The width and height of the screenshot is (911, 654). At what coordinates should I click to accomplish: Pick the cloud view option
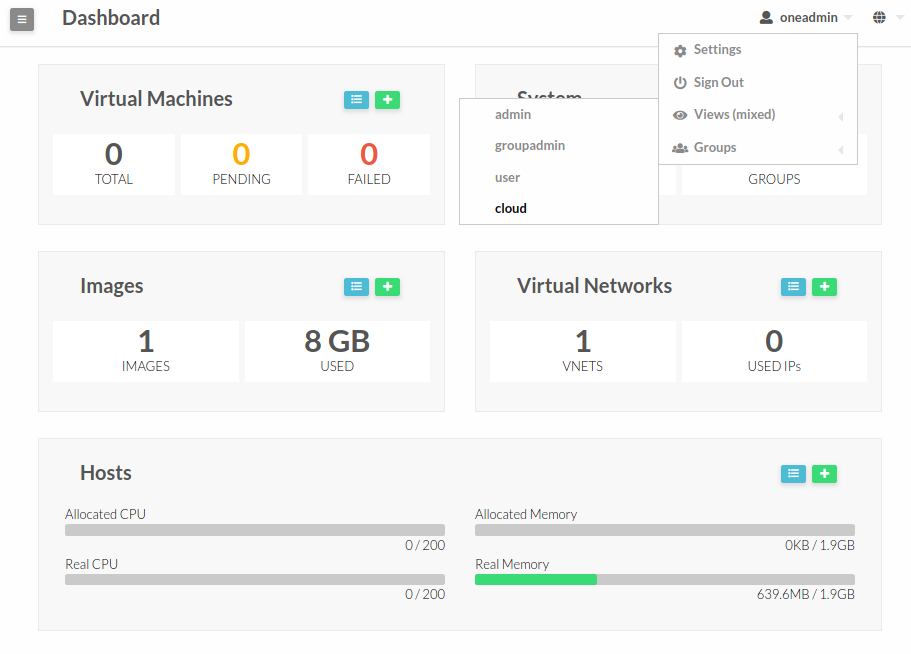click(x=558, y=209)
